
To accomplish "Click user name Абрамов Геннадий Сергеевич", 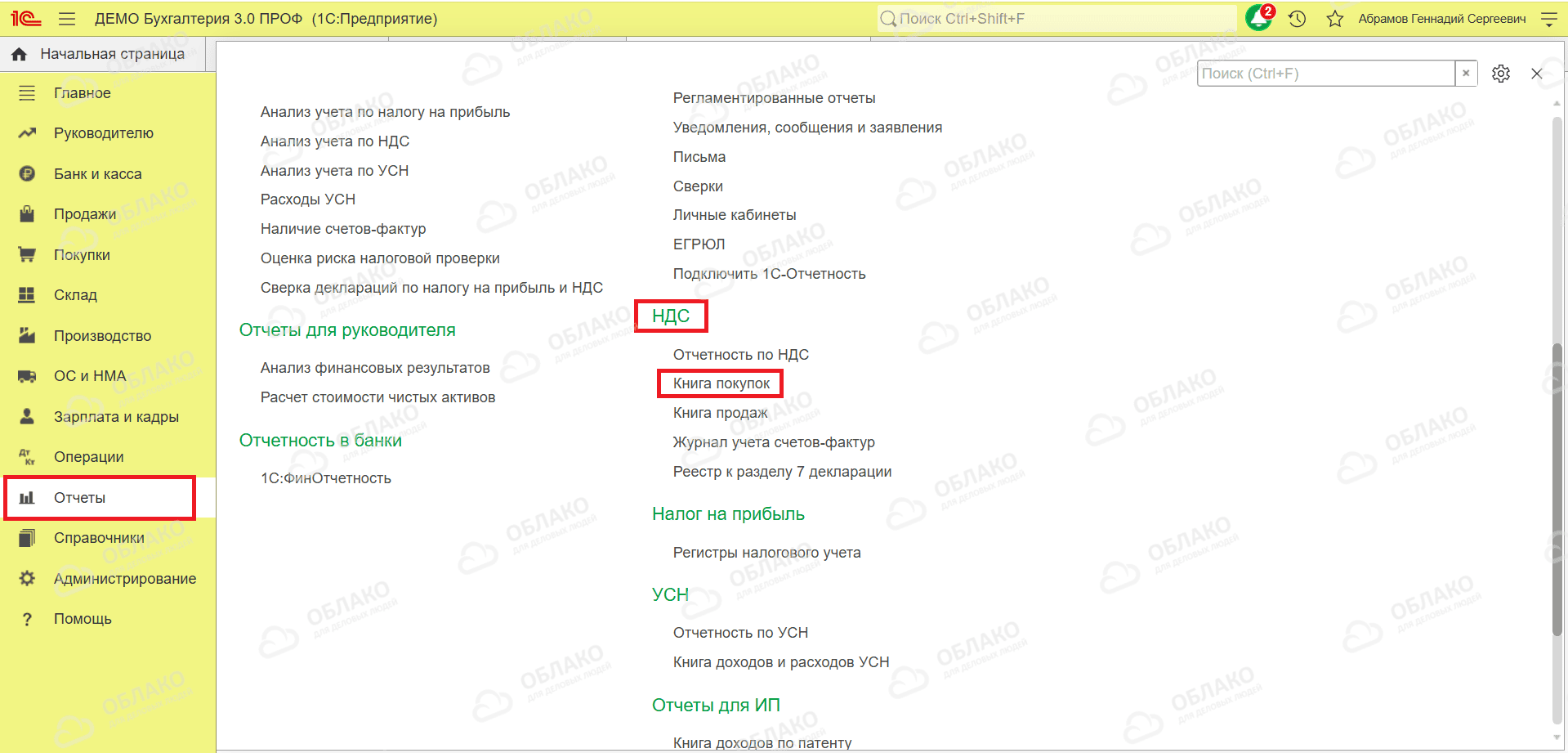I will click(x=1442, y=19).
